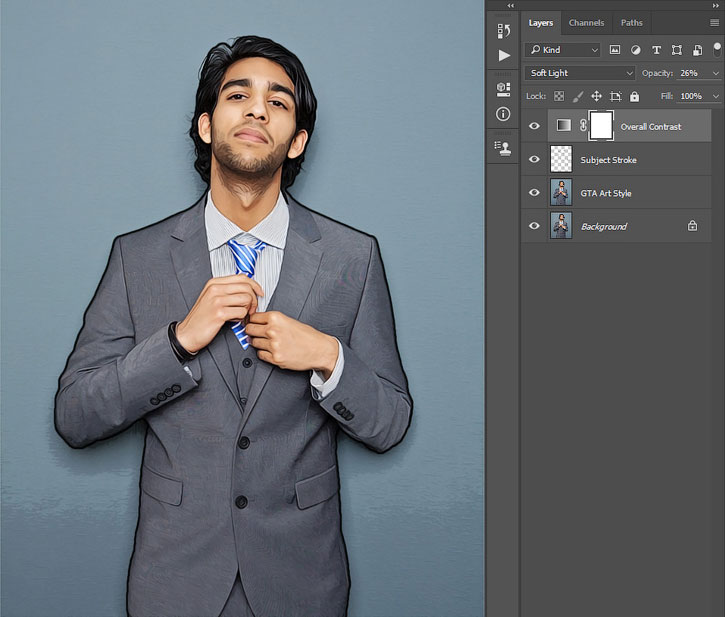Switch to the Channels tab

(x=586, y=23)
